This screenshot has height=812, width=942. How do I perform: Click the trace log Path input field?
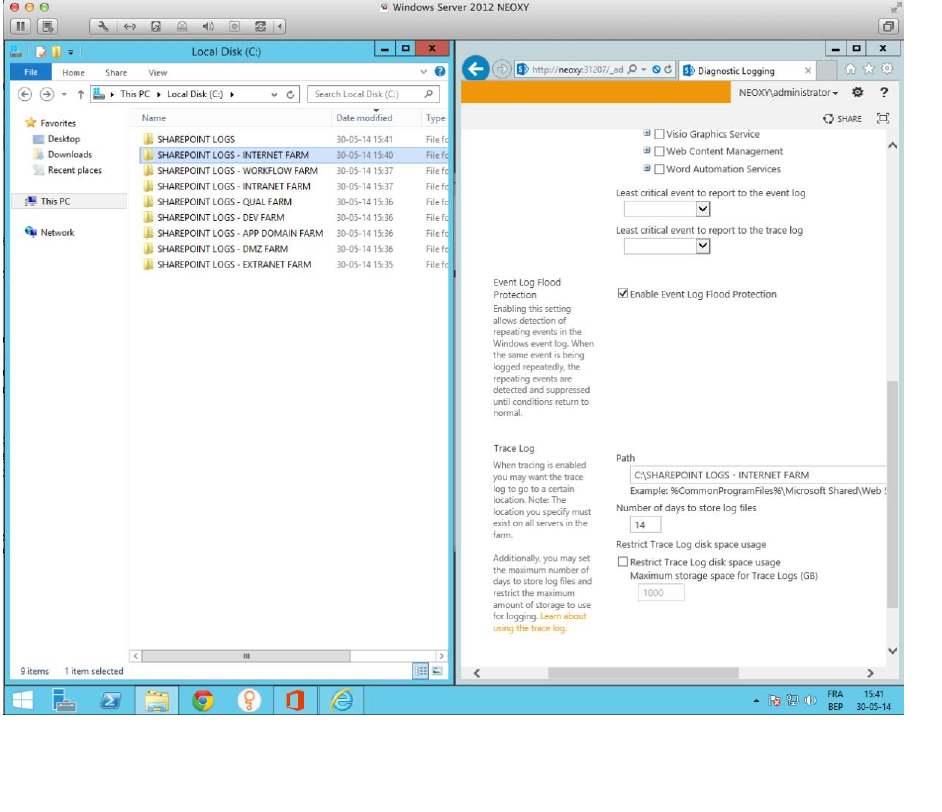758,475
